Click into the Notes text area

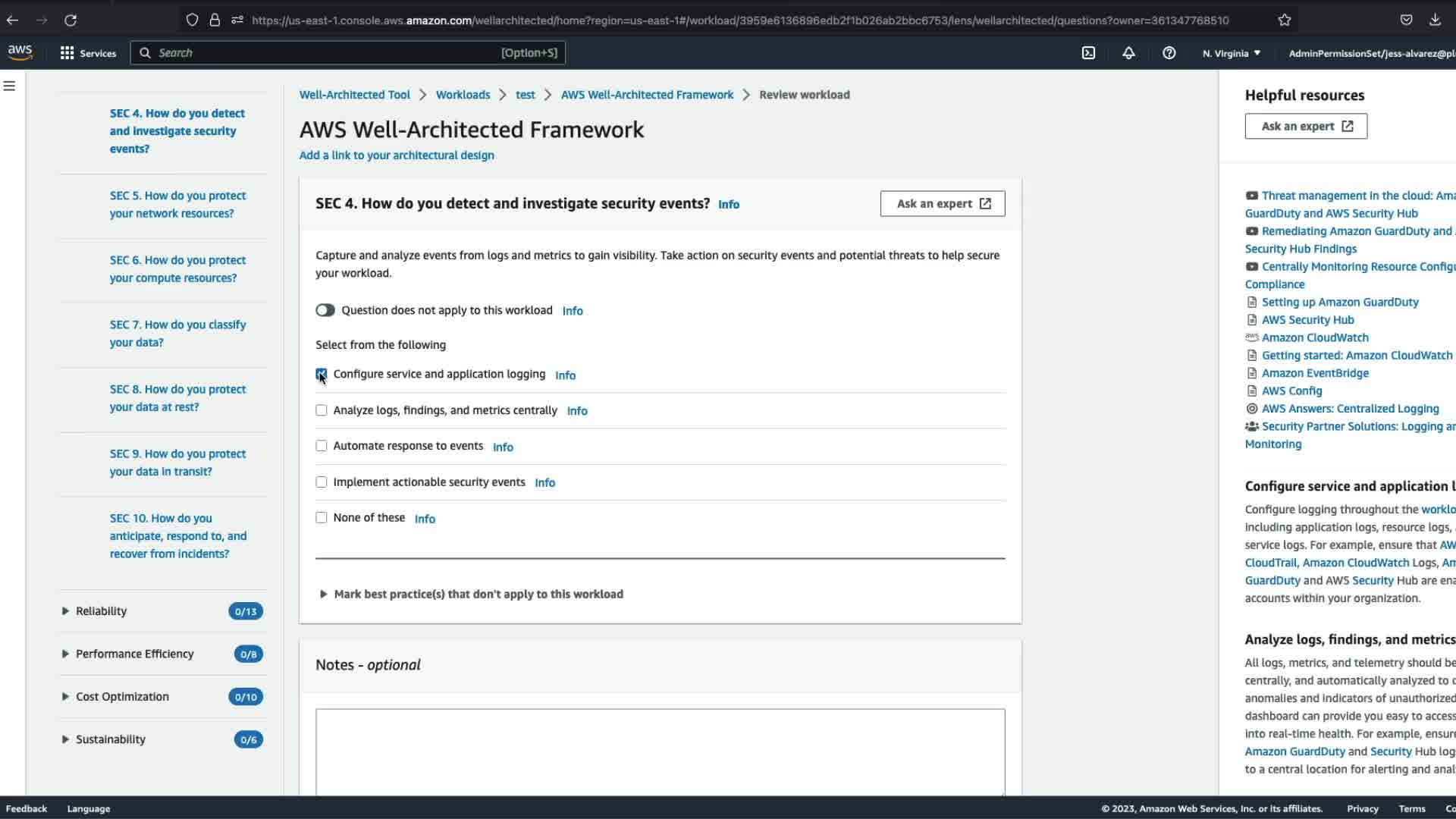click(660, 751)
